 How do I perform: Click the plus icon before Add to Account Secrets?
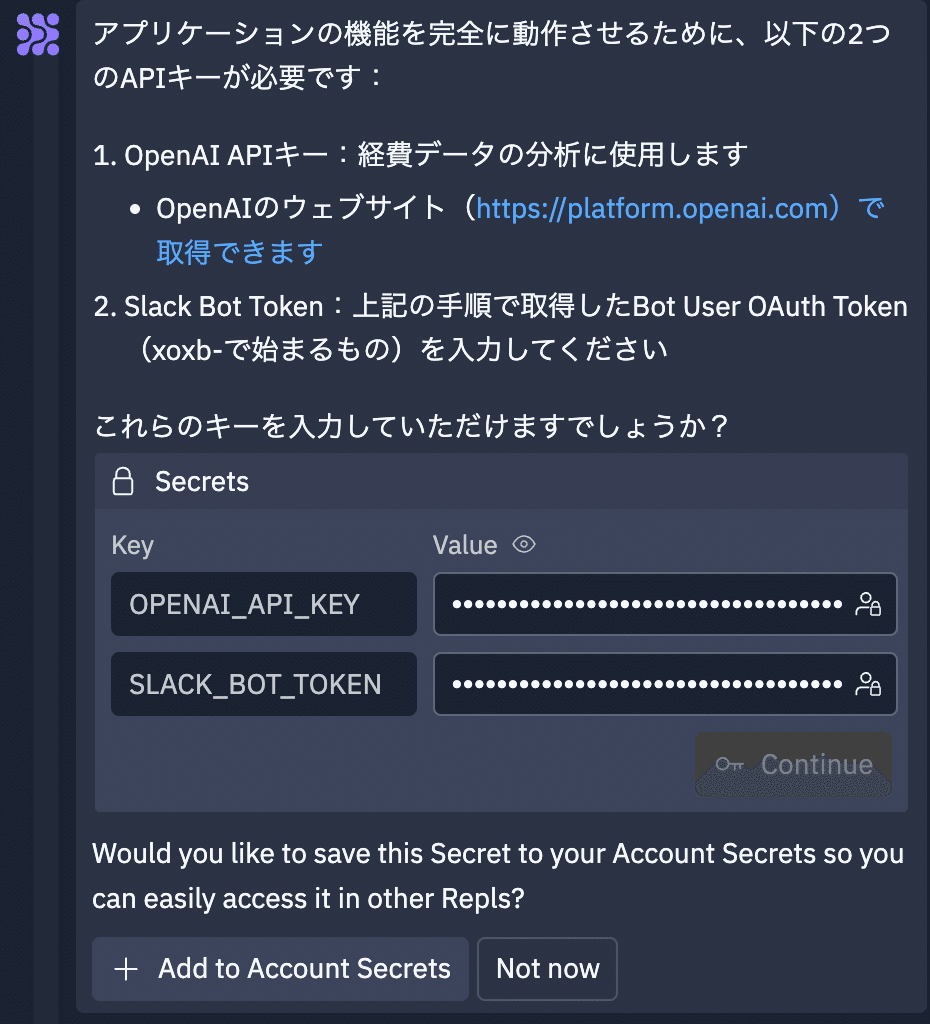tap(125, 969)
